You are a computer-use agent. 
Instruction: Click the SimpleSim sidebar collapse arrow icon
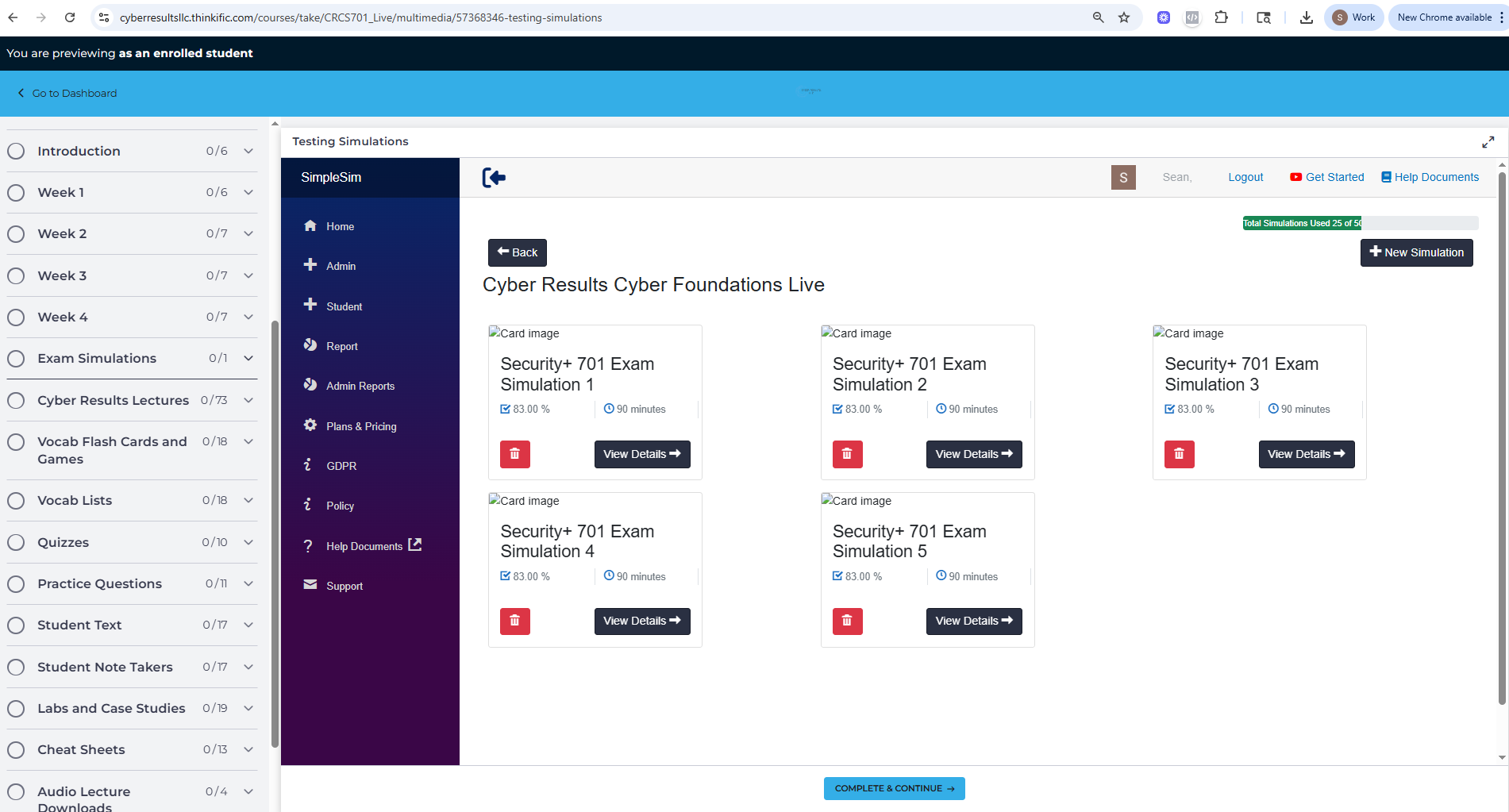494,178
